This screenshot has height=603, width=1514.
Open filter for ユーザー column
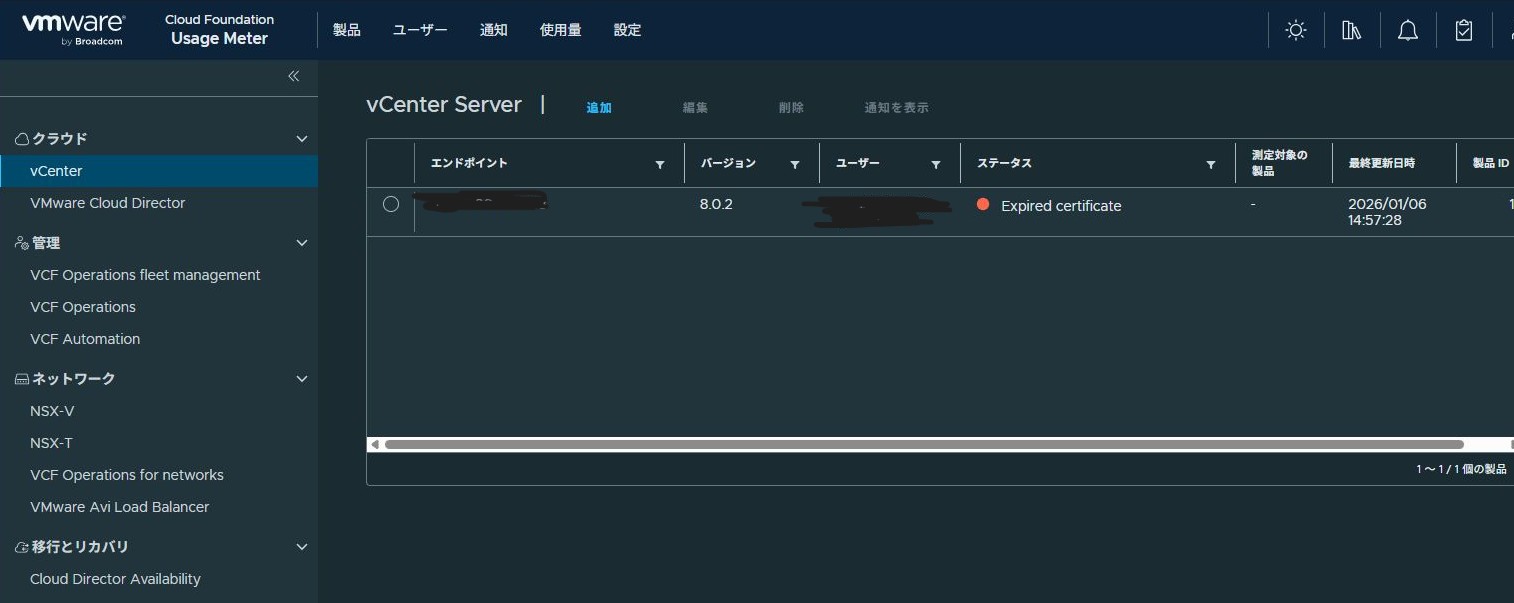pyautogui.click(x=936, y=164)
